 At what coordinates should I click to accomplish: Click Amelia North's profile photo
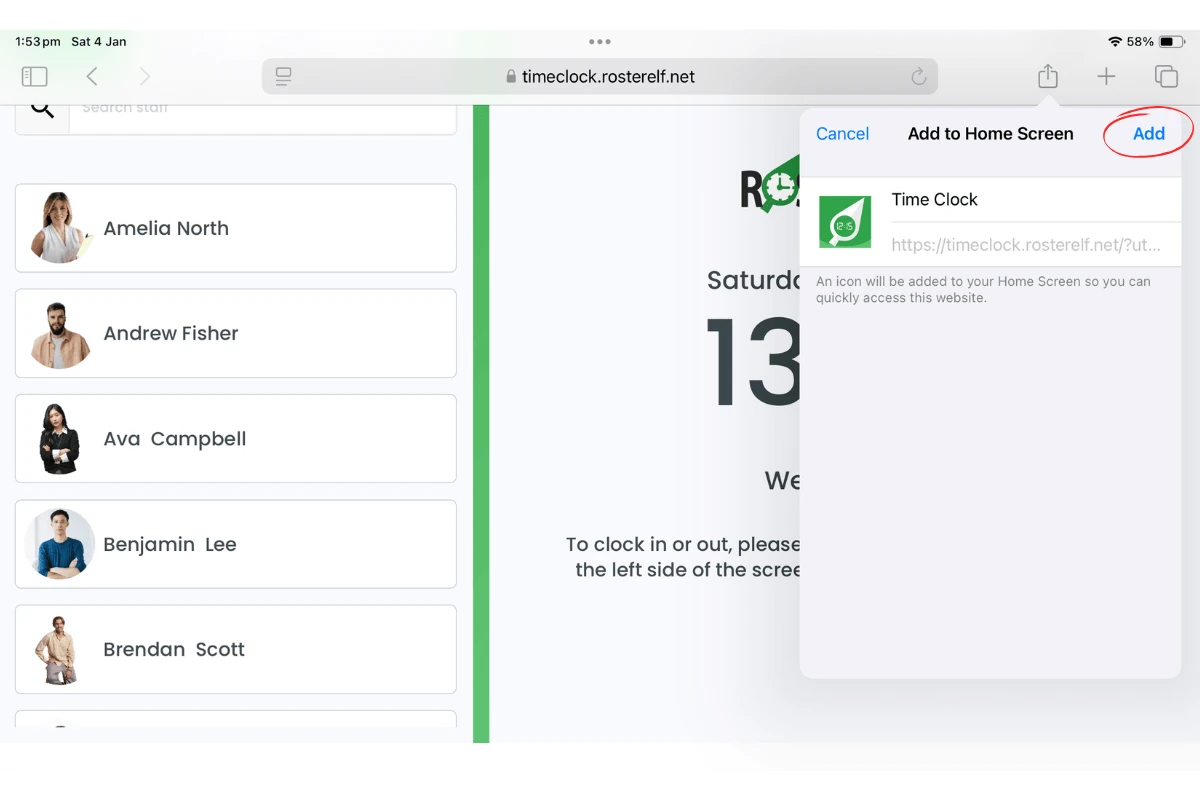click(x=60, y=228)
